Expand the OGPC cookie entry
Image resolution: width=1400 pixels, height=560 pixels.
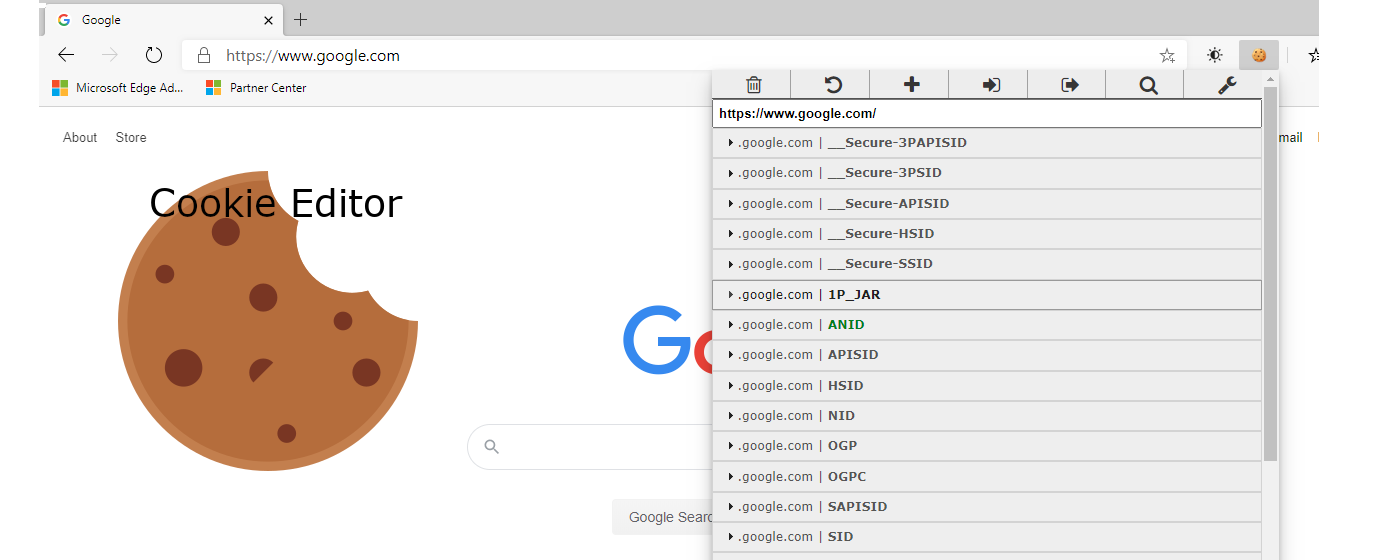click(x=987, y=477)
